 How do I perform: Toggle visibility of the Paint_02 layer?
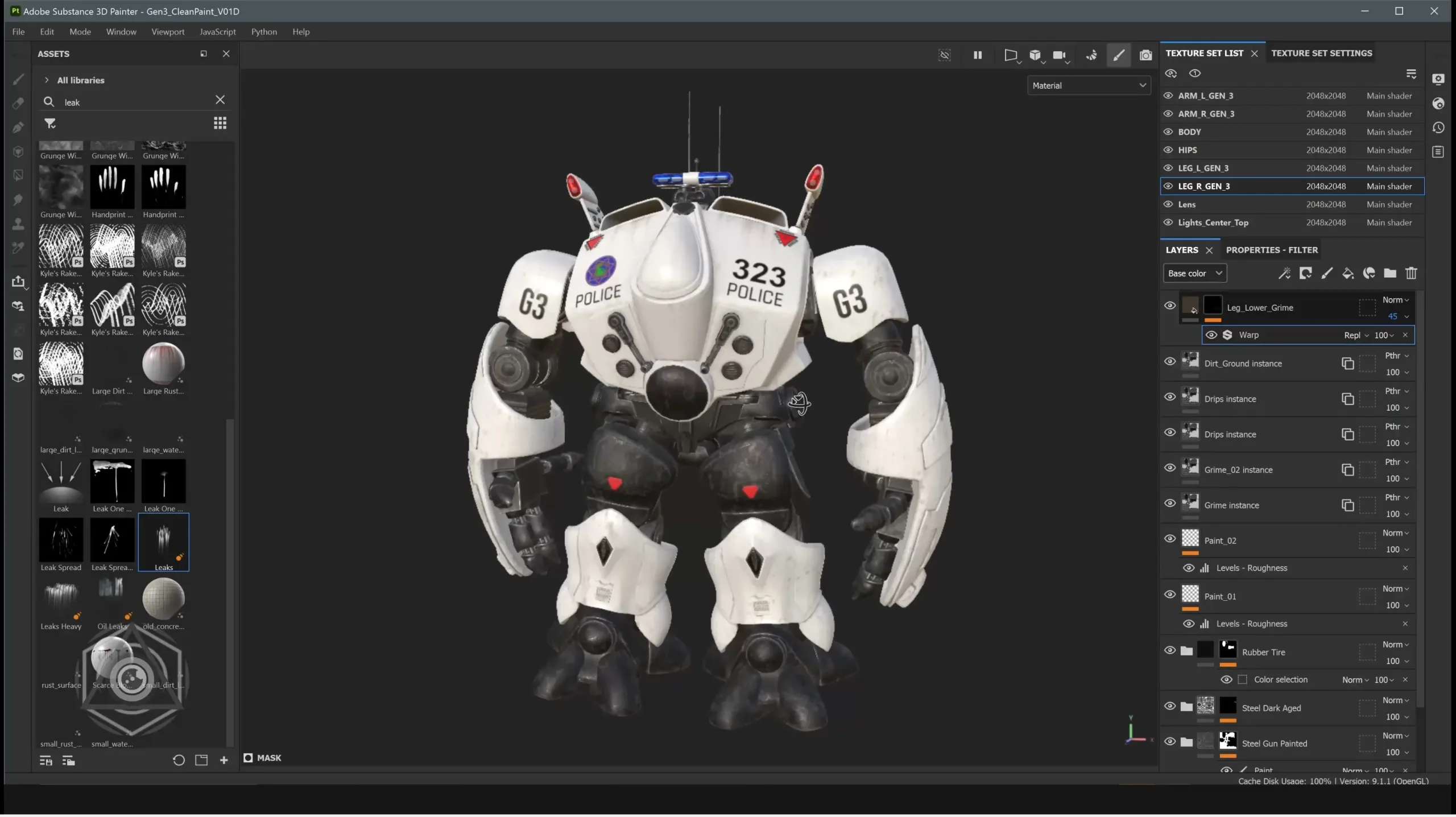click(x=1170, y=539)
